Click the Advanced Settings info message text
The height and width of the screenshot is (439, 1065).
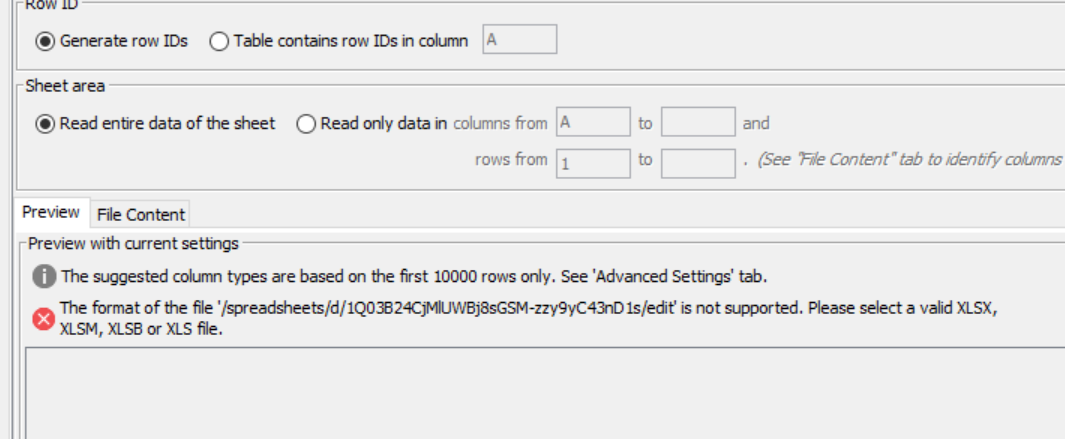pos(414,277)
